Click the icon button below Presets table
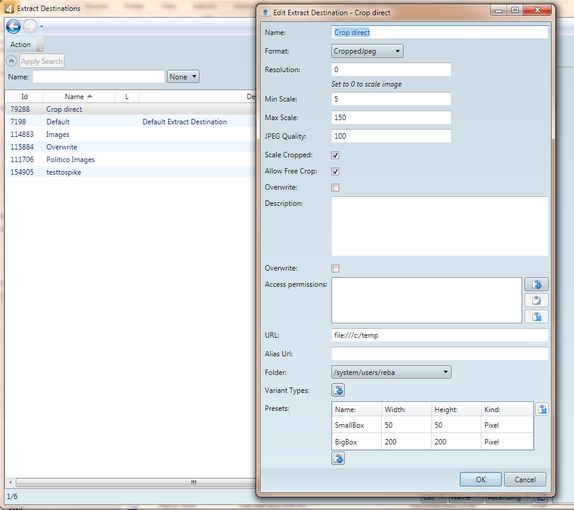Viewport: 574px width, 510px height. tap(338, 458)
